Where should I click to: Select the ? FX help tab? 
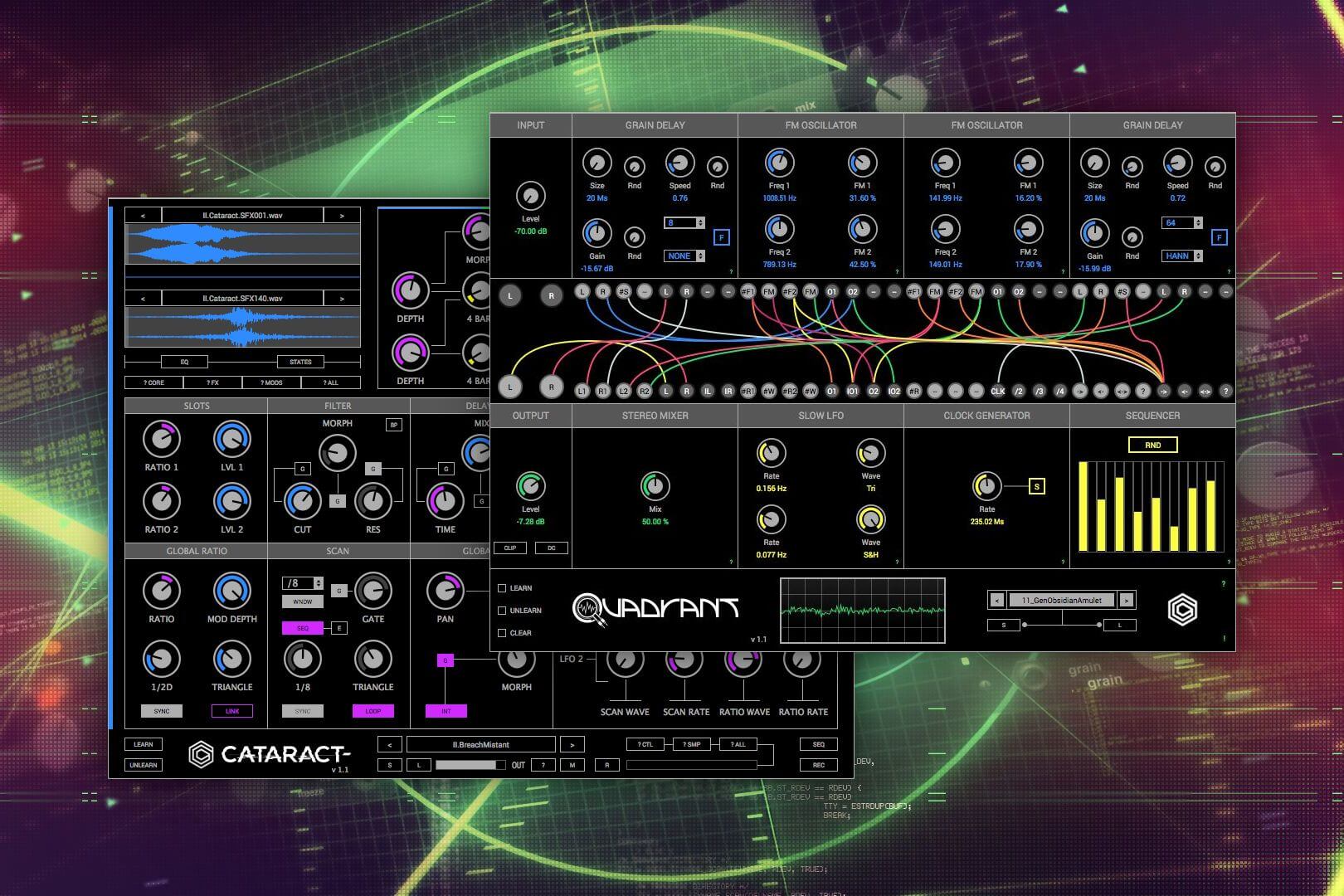coord(212,382)
